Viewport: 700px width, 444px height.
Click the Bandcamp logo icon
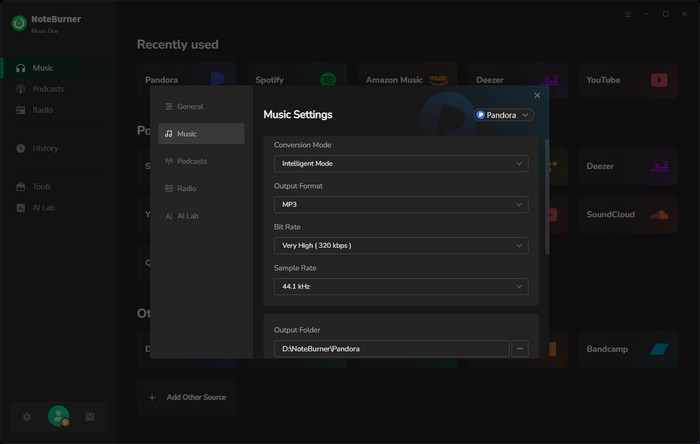pos(659,349)
